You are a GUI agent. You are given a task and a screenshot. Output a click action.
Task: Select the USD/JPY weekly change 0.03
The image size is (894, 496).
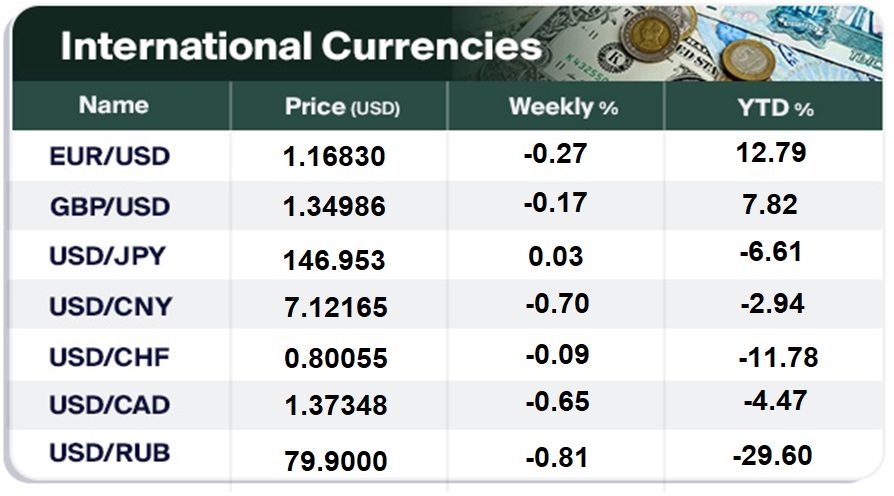556,255
